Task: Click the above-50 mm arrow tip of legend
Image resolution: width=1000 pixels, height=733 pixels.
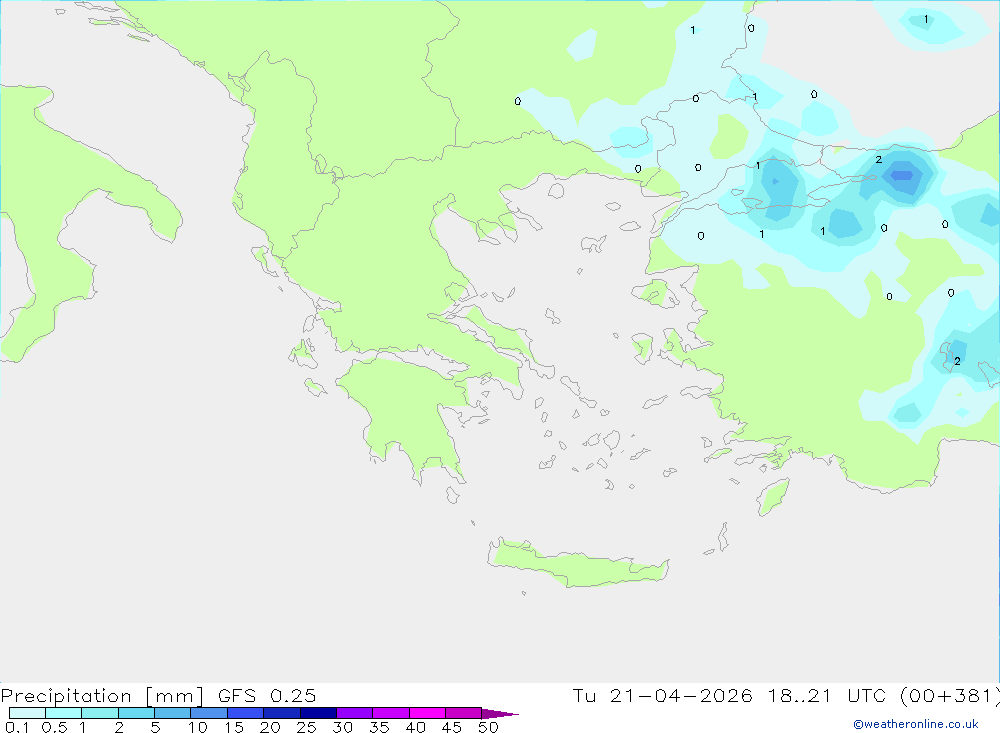Action: click(499, 714)
